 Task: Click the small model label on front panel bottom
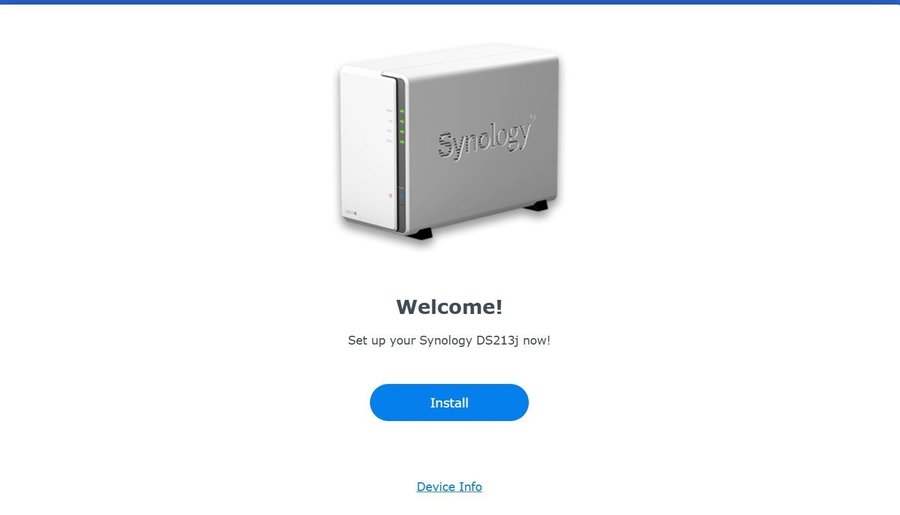[x=351, y=213]
